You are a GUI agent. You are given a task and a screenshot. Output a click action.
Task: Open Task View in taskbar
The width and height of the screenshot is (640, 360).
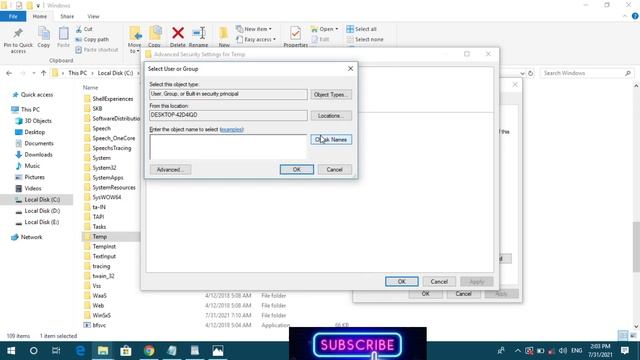[56, 351]
